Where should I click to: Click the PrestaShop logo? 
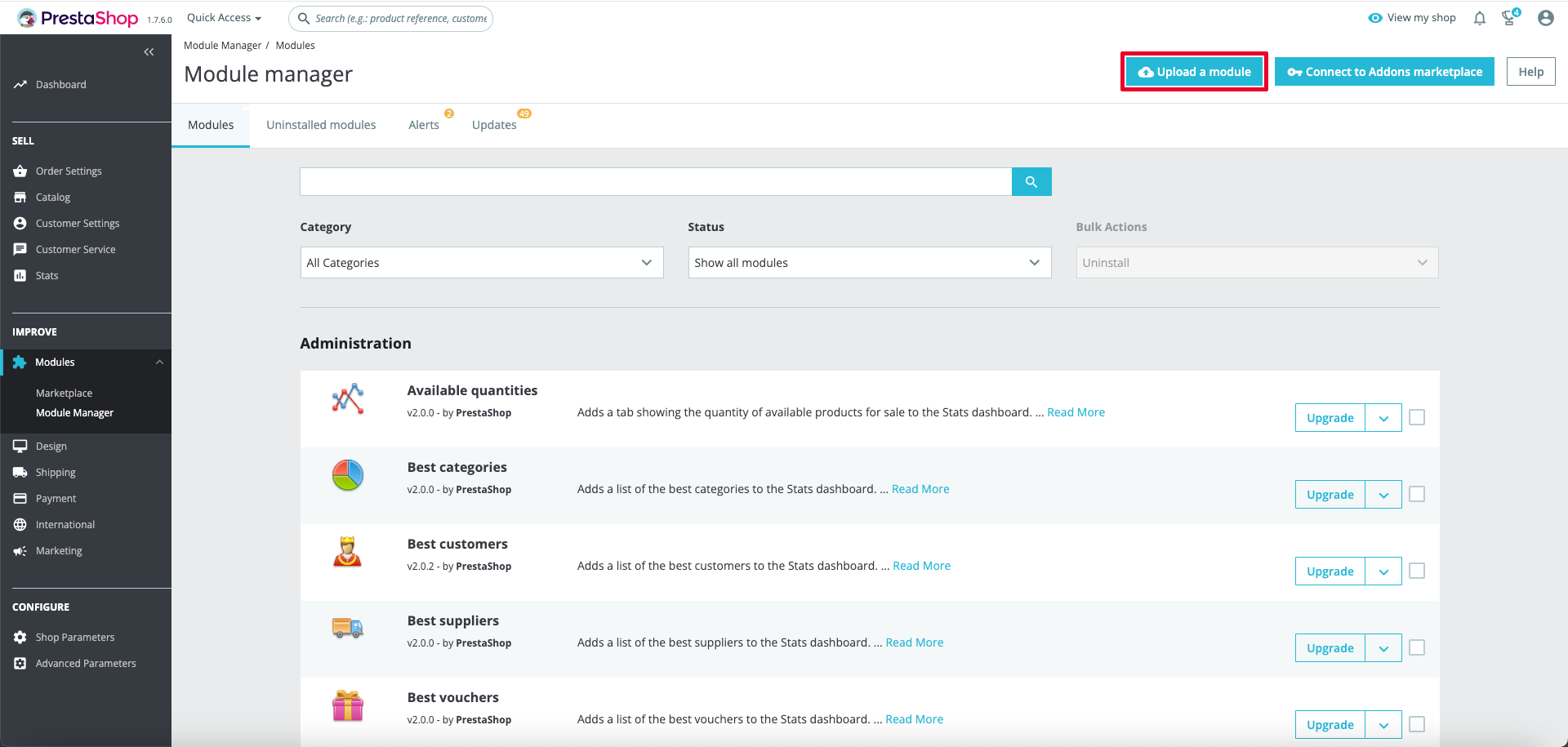78,18
